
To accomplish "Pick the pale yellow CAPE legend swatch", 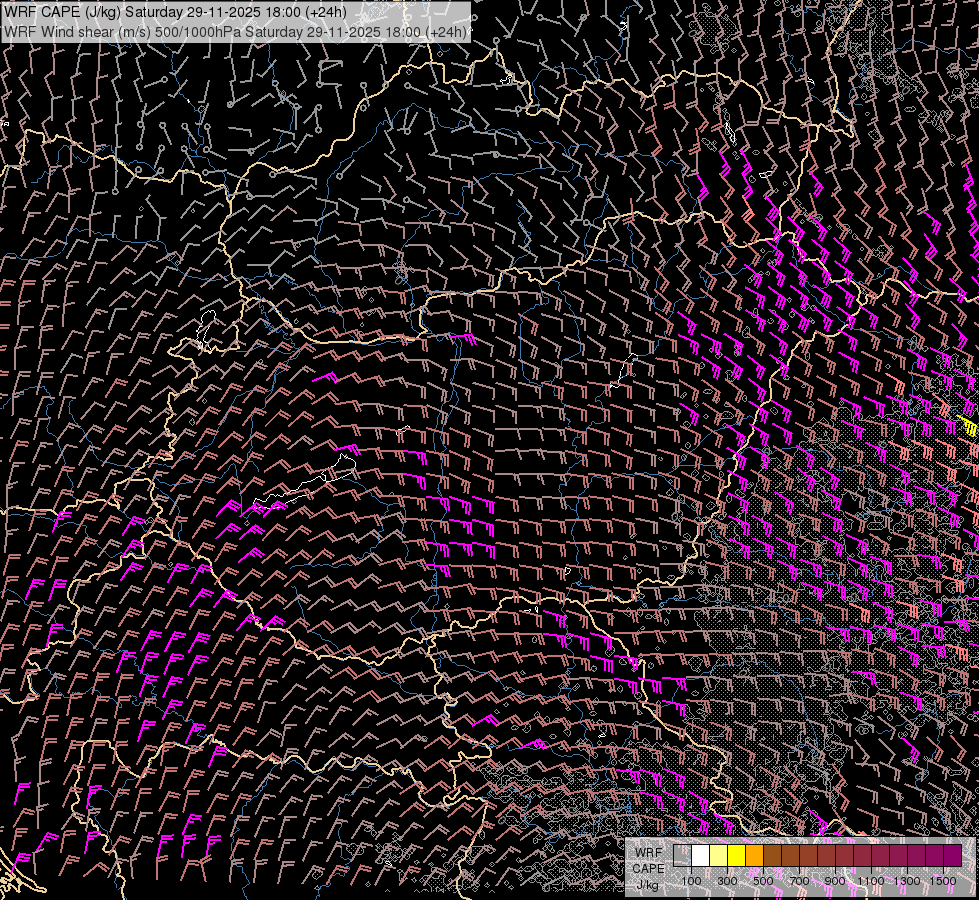I will (718, 855).
